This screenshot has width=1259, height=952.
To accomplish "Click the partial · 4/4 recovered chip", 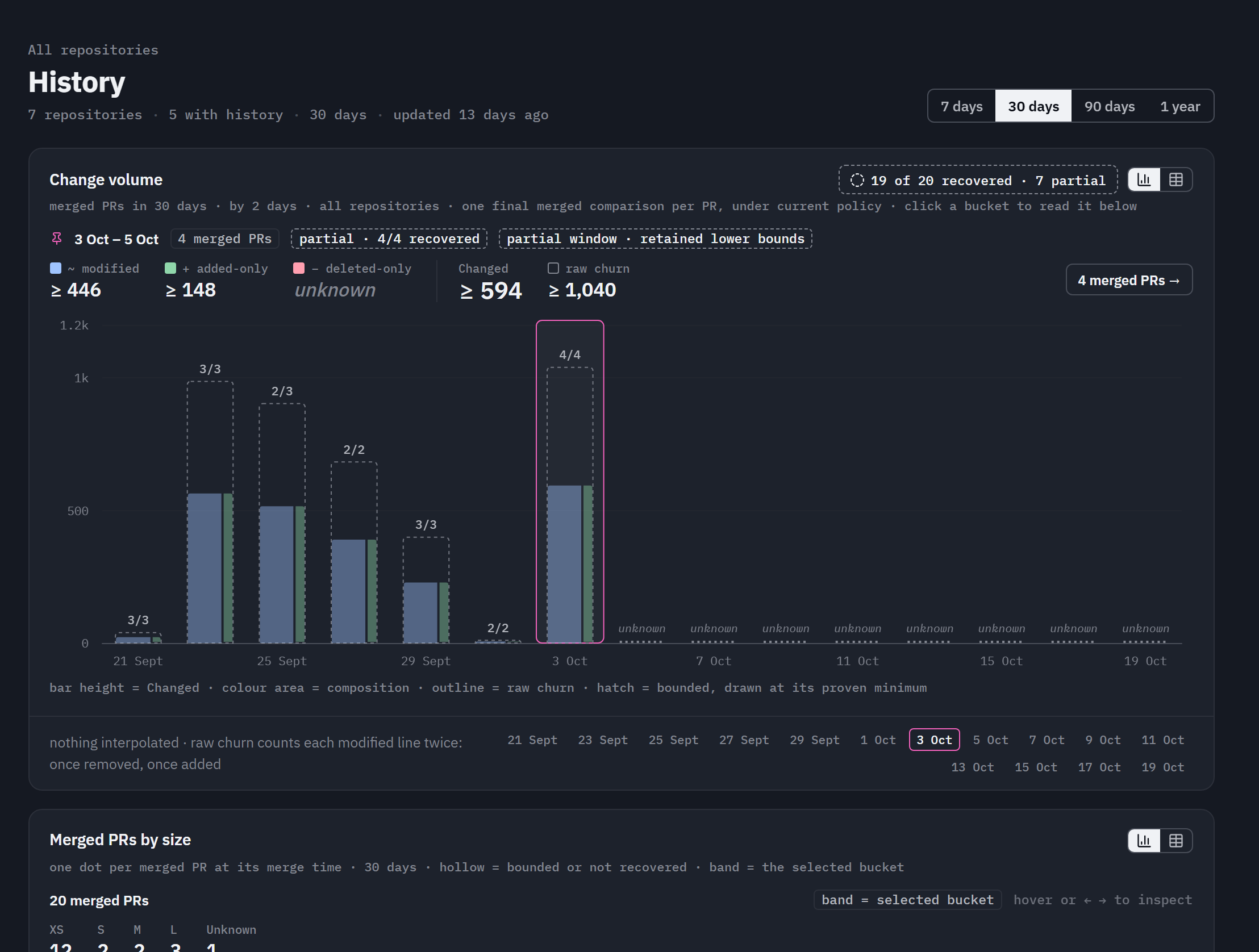I will click(389, 239).
